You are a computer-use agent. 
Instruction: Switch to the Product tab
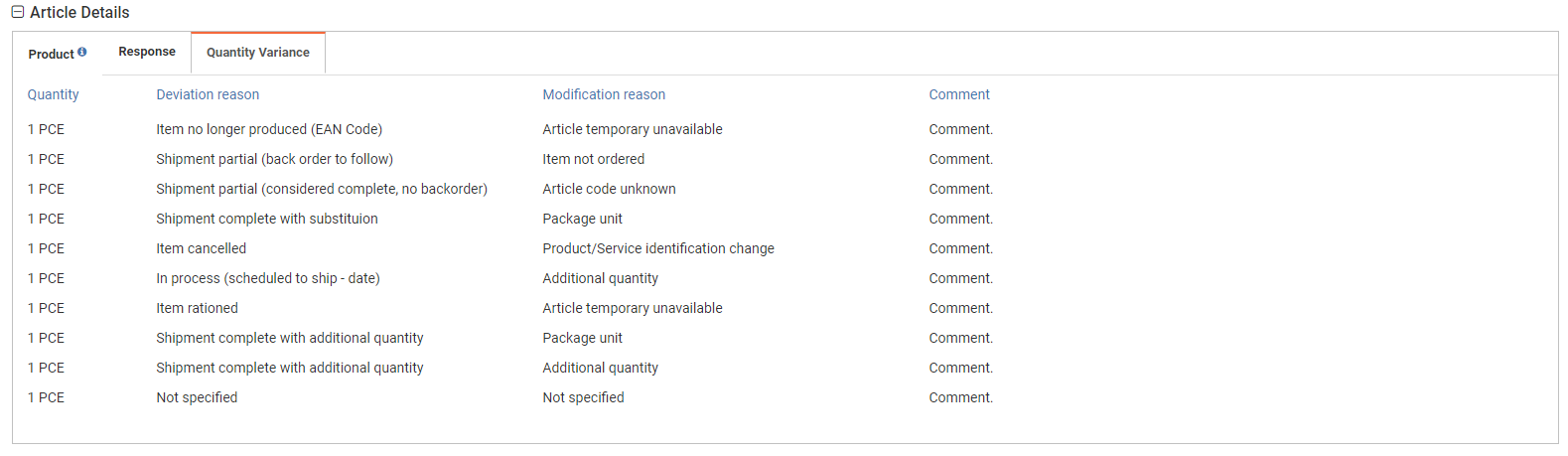coord(51,55)
